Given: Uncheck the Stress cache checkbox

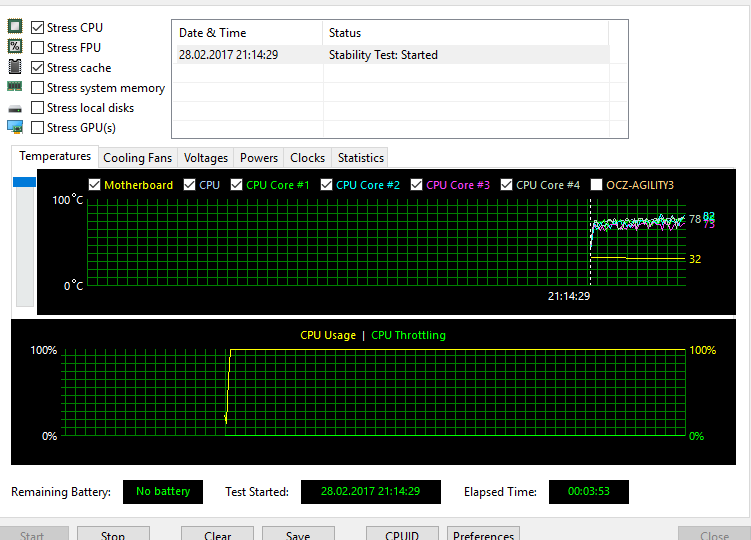Looking at the screenshot, I should click(x=37, y=68).
